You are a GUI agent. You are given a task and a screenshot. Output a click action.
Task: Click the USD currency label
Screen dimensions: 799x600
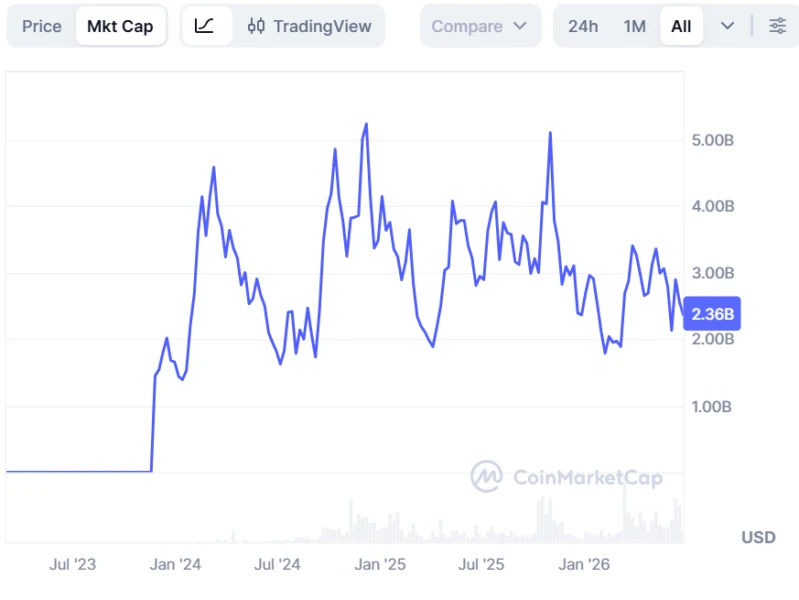758,537
